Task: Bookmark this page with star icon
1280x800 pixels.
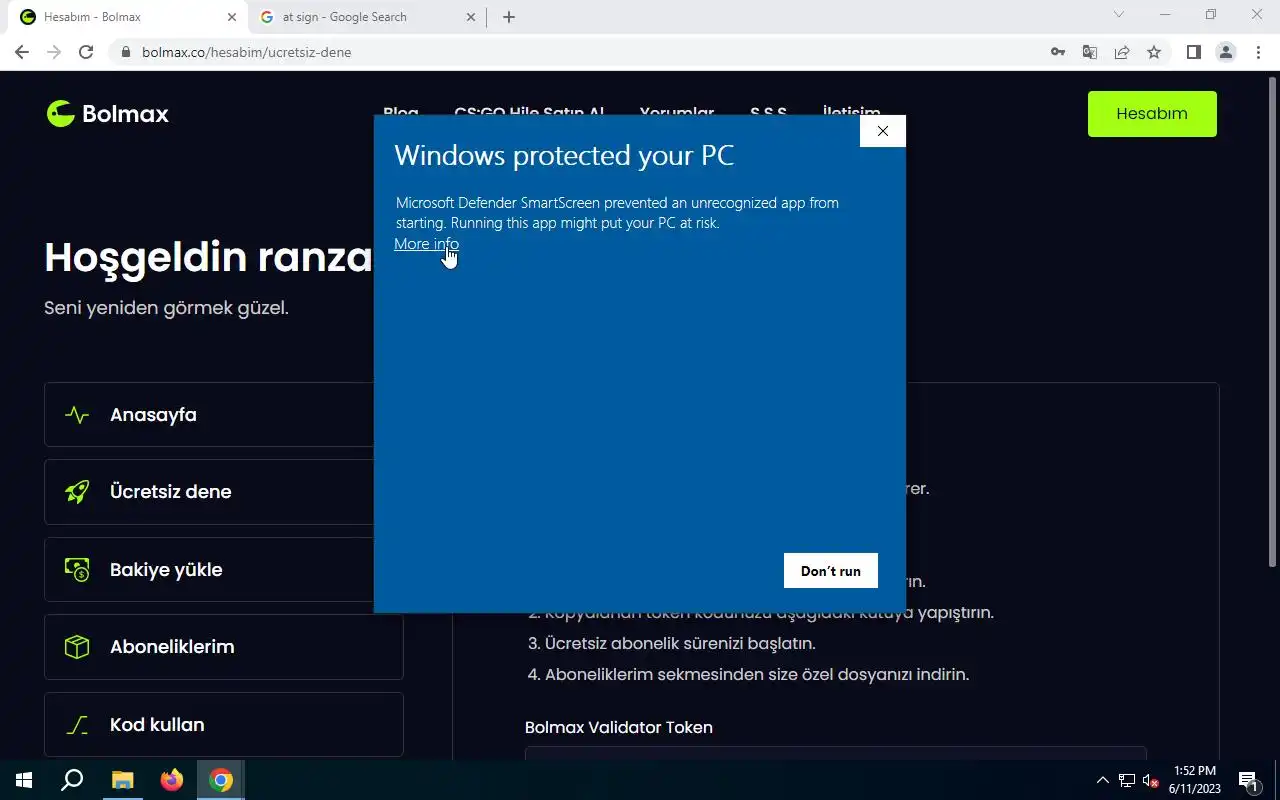Action: (1154, 52)
